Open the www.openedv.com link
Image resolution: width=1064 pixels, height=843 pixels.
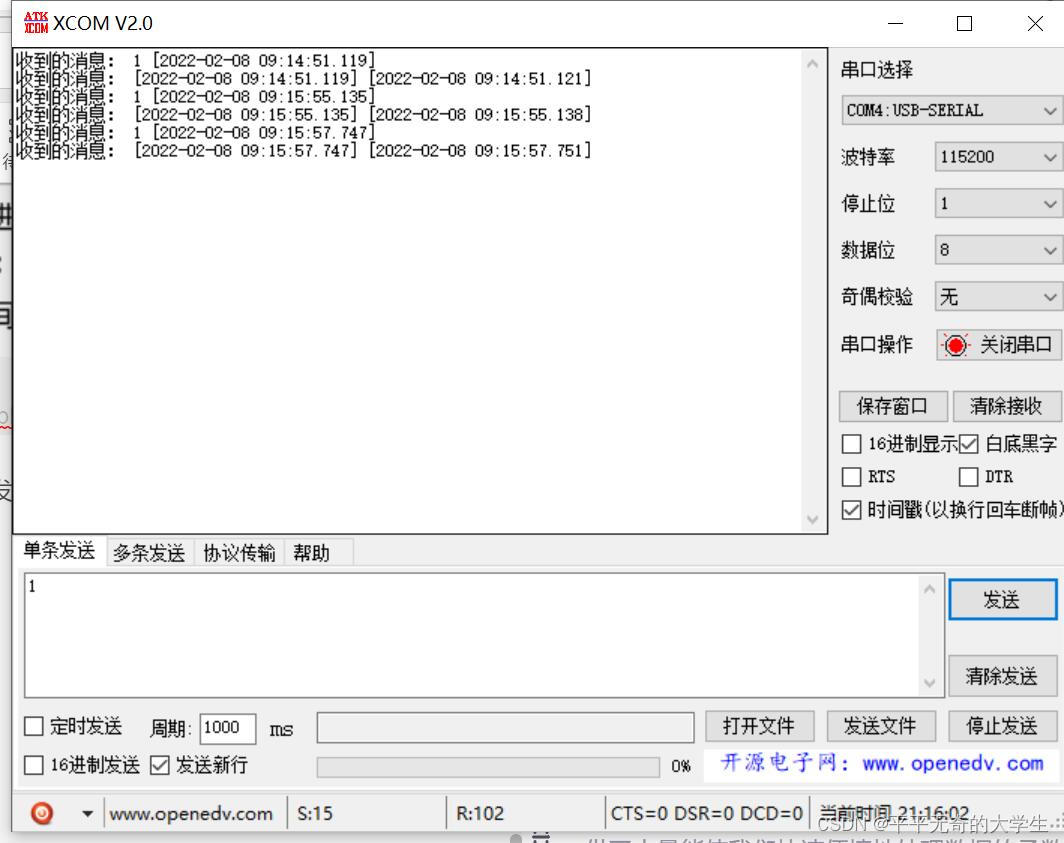(192, 813)
